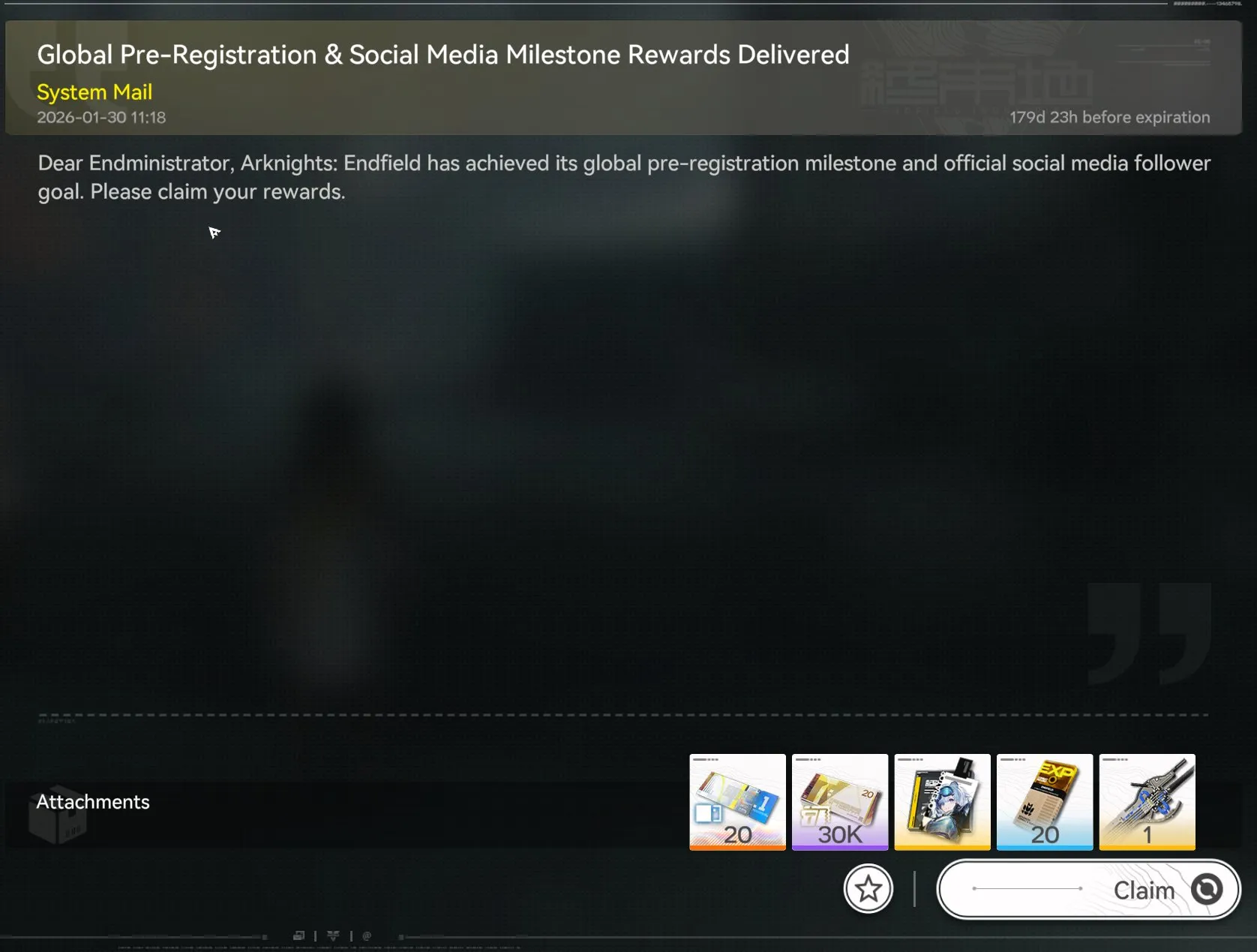Click the mail title 'Global Pre-Registration' heading

coord(443,55)
